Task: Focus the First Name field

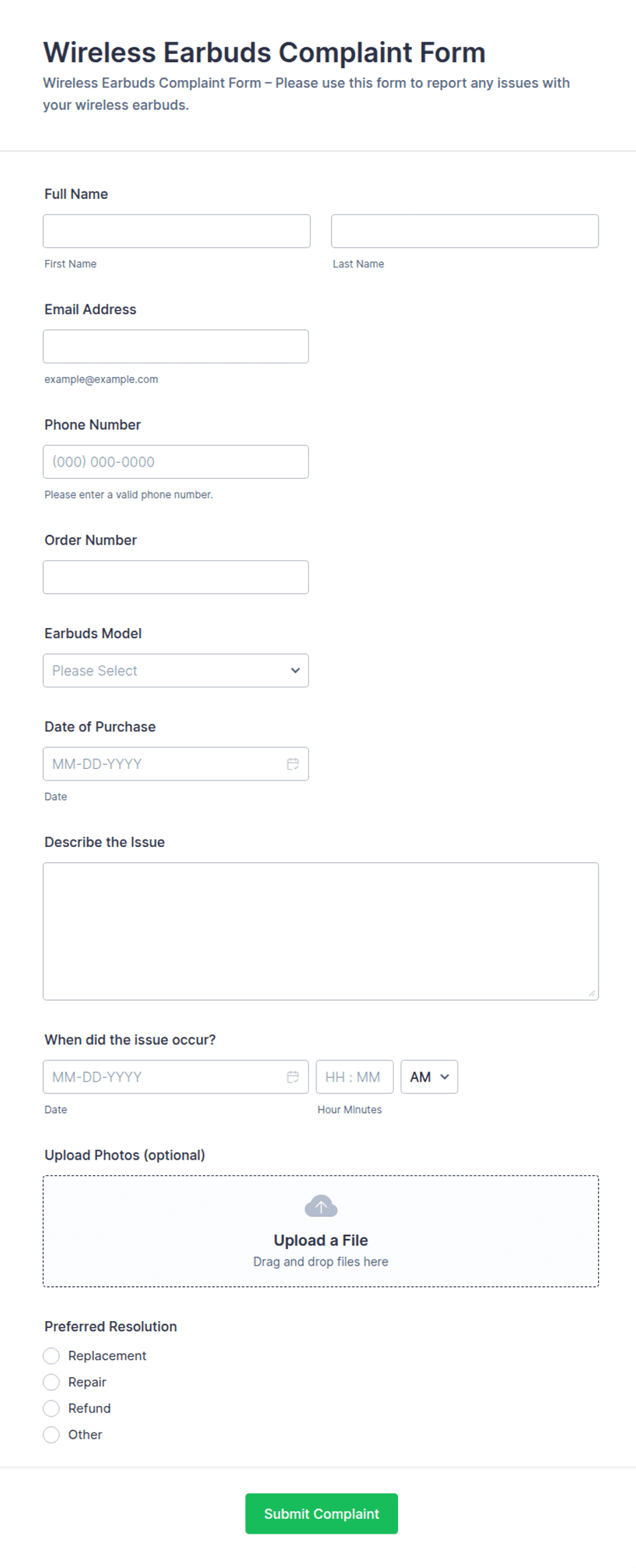Action: click(176, 231)
